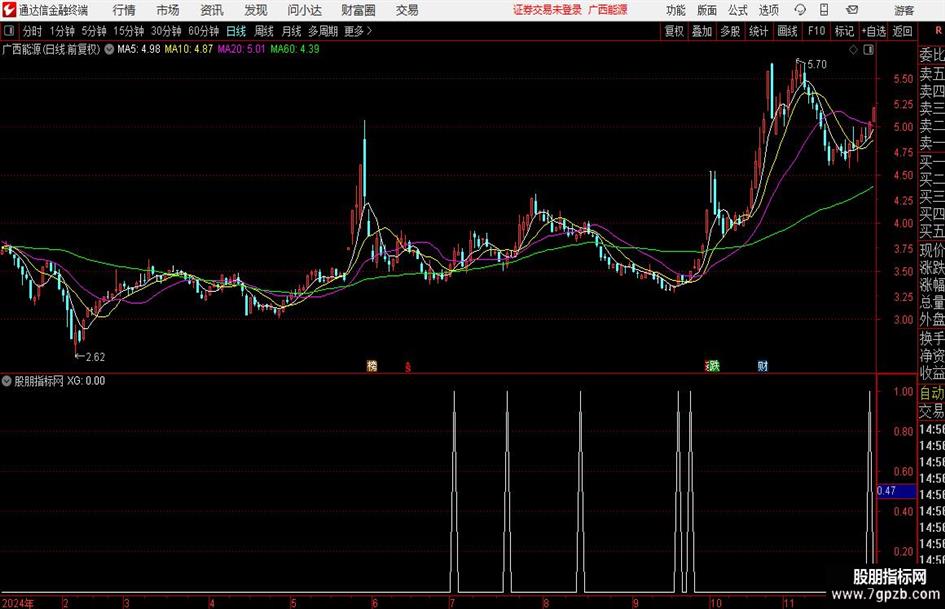Click the 多股 toolbar button

coord(730,31)
